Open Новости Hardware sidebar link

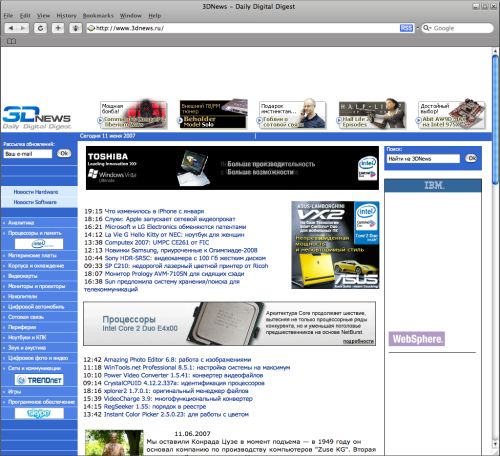[36, 192]
